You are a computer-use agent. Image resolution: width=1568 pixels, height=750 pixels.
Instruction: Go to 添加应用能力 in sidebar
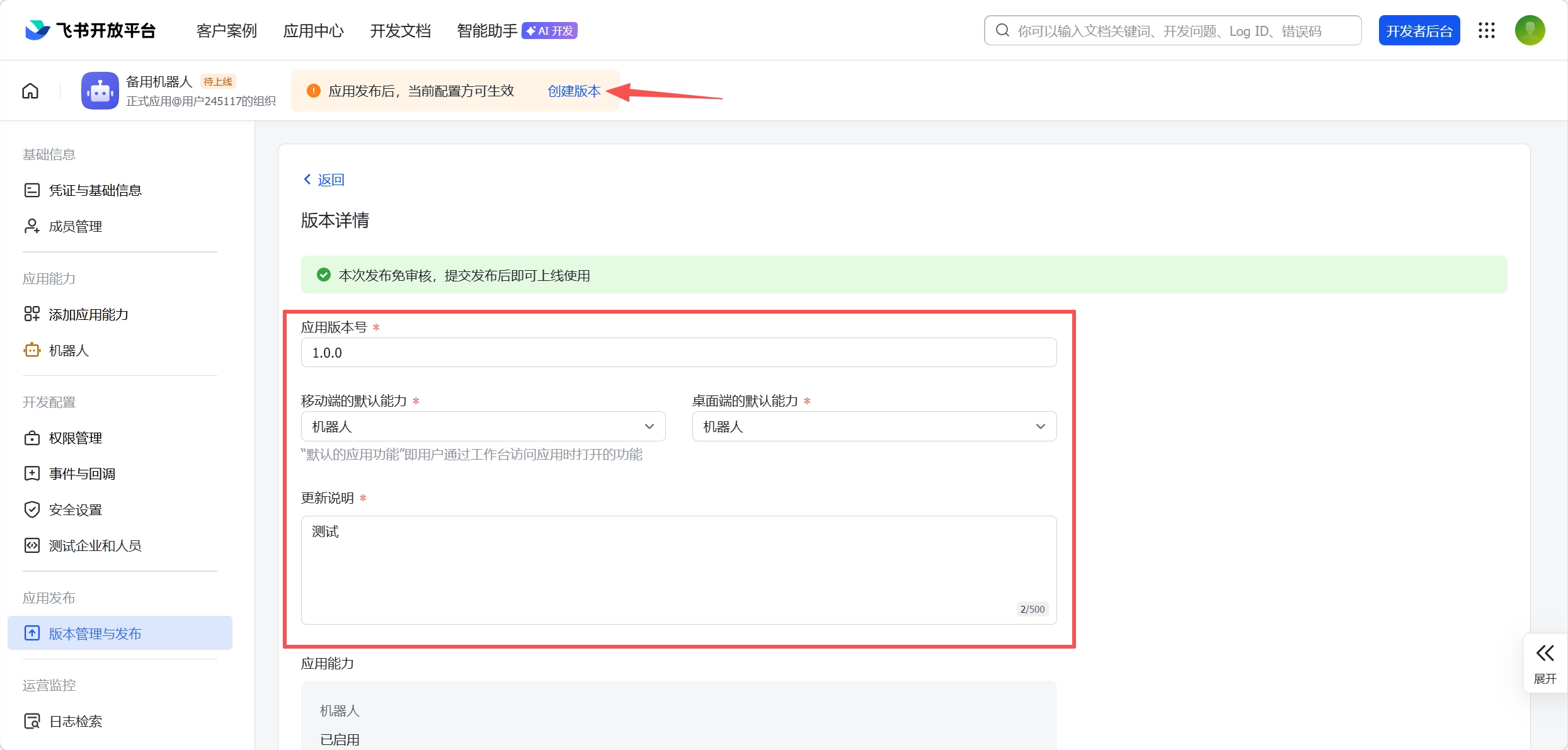coord(88,314)
